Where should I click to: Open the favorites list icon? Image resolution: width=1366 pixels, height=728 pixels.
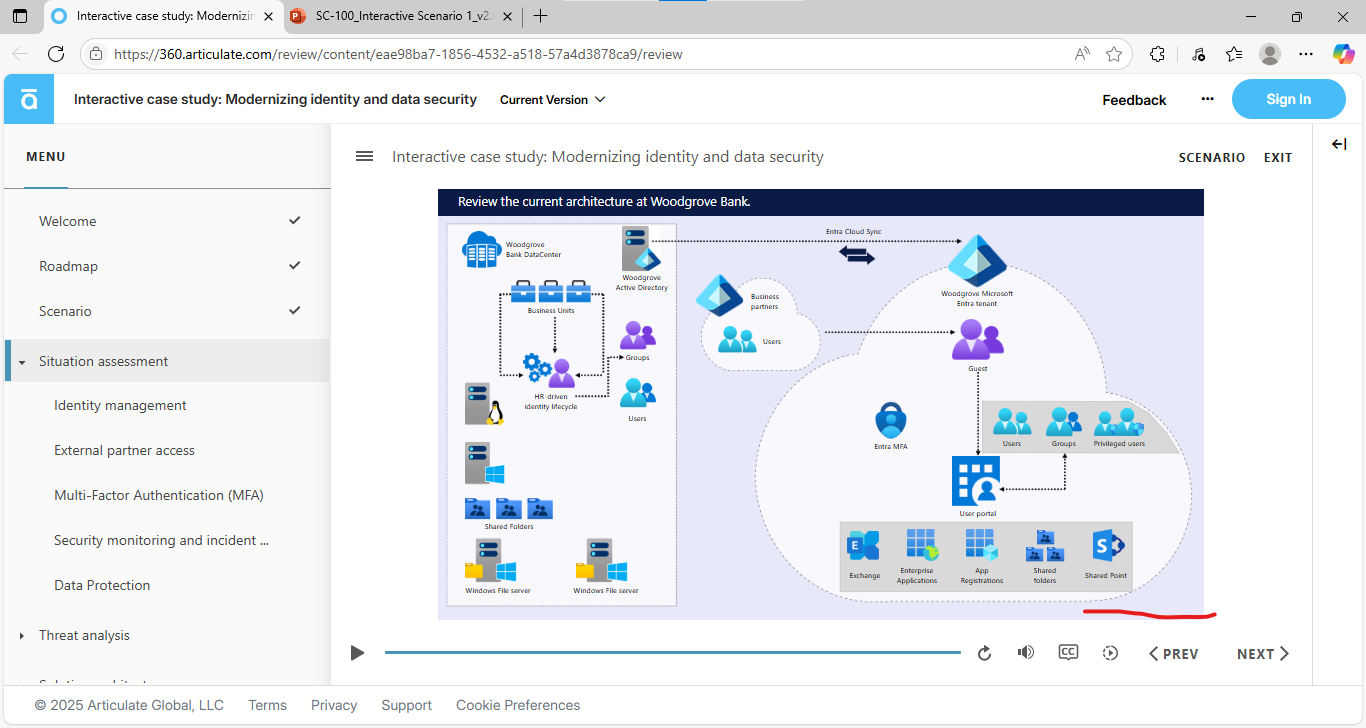click(1234, 54)
